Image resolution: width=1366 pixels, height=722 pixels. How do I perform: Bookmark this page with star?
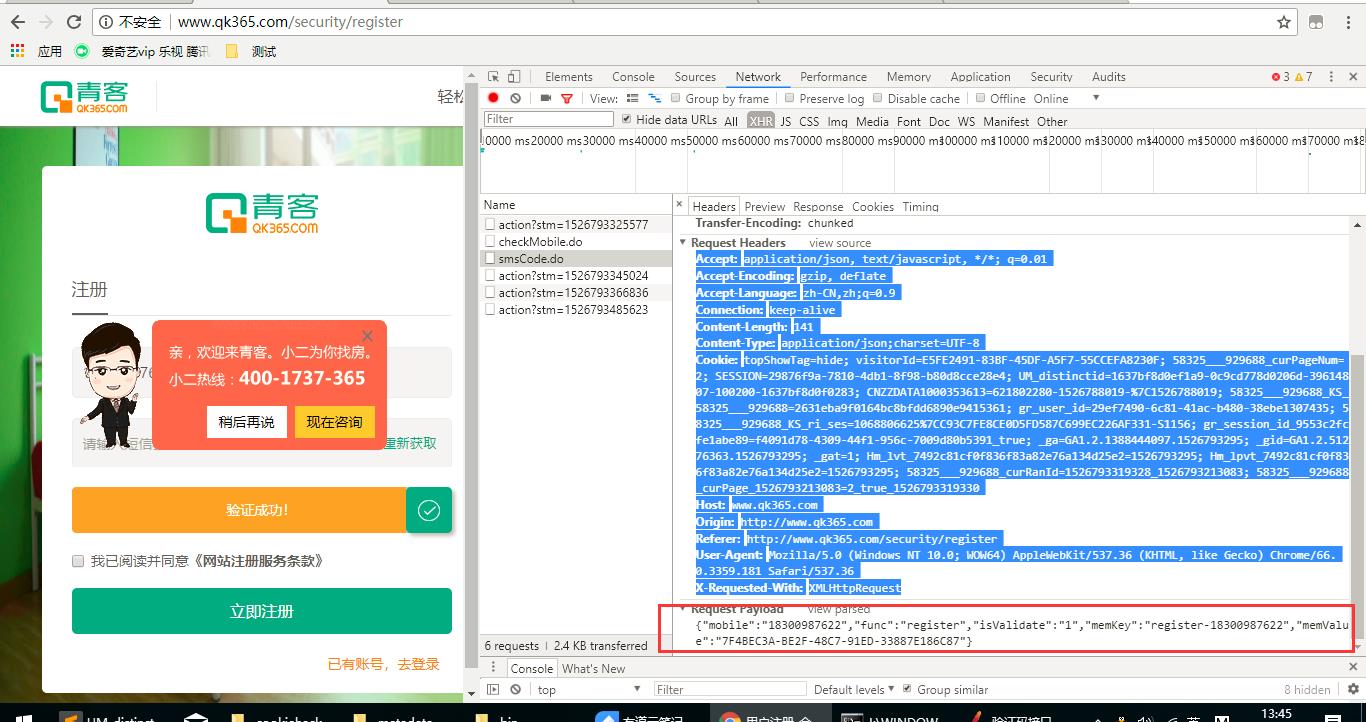1284,21
